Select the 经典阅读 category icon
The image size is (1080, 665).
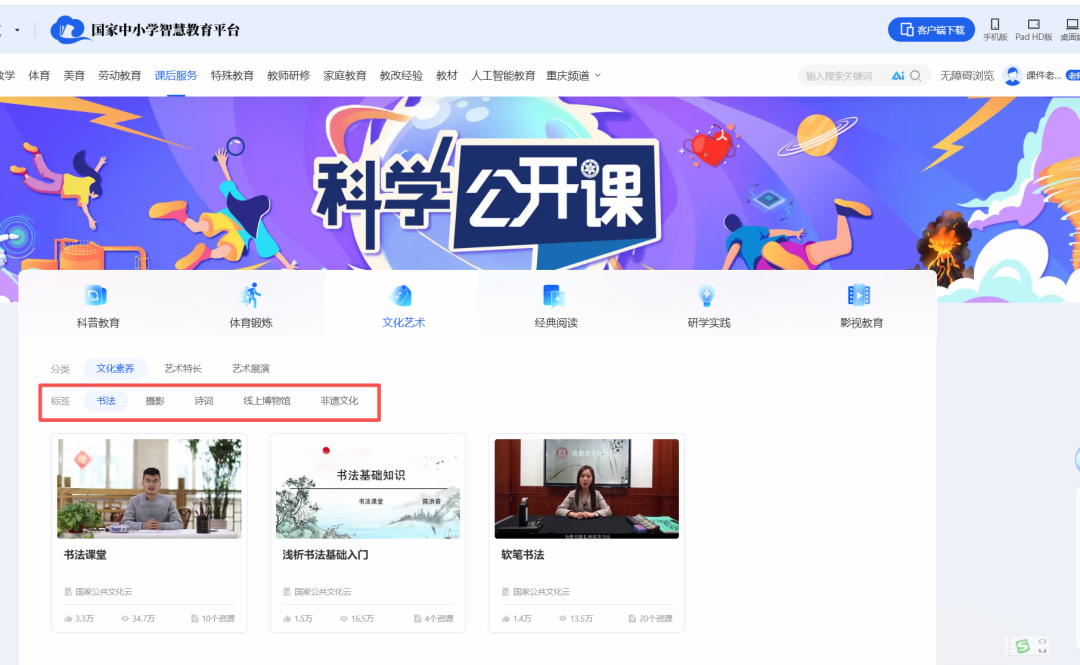[x=553, y=303]
